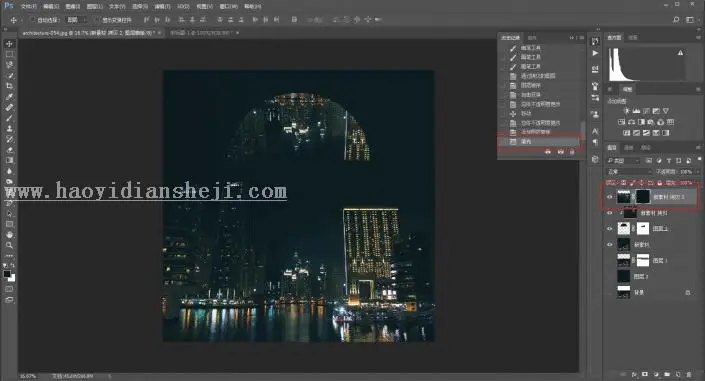
Task: Open the search icon in the options bar
Action: (x=676, y=20)
